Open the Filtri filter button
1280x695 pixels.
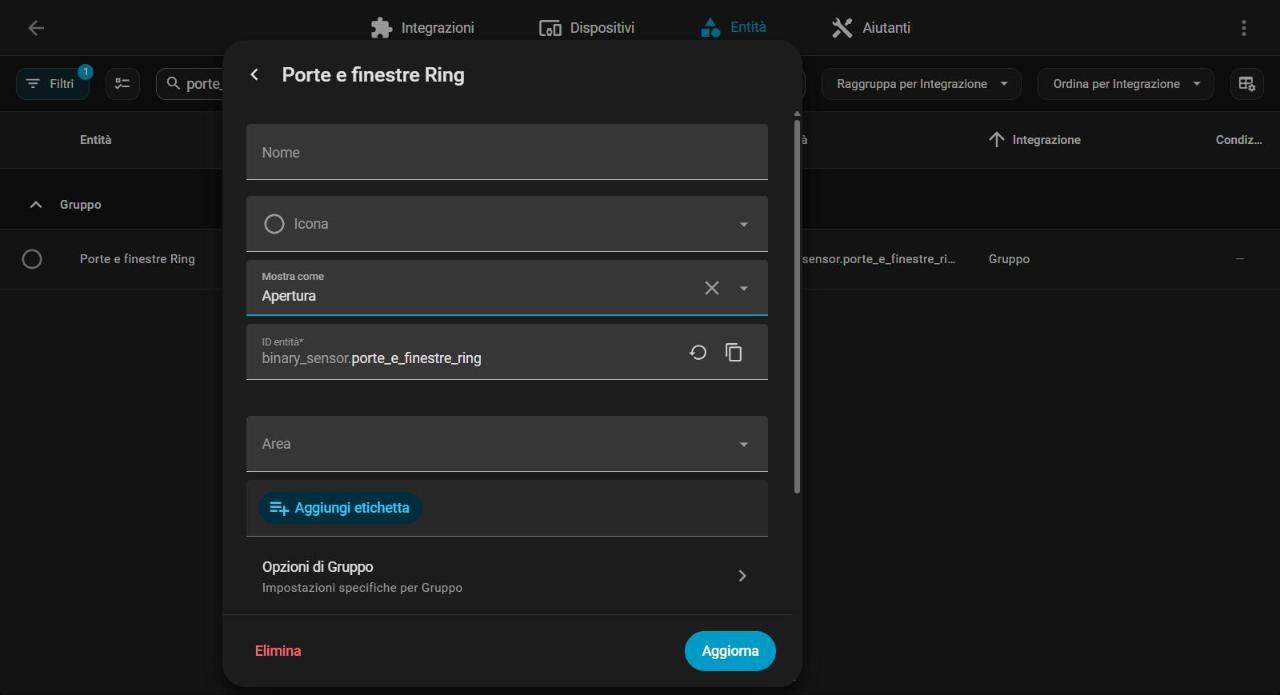click(52, 84)
